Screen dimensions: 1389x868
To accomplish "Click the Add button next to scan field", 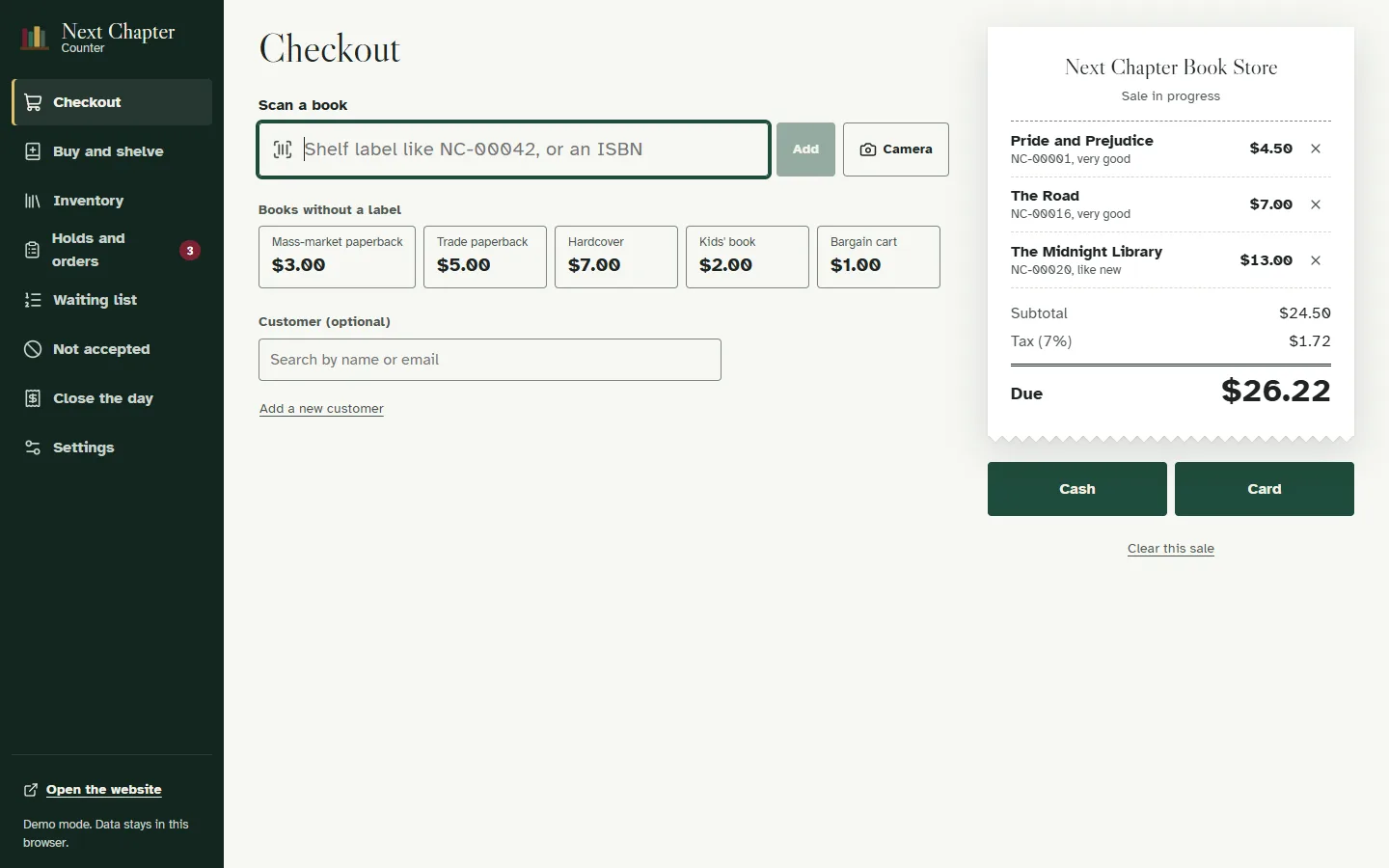I will click(805, 149).
